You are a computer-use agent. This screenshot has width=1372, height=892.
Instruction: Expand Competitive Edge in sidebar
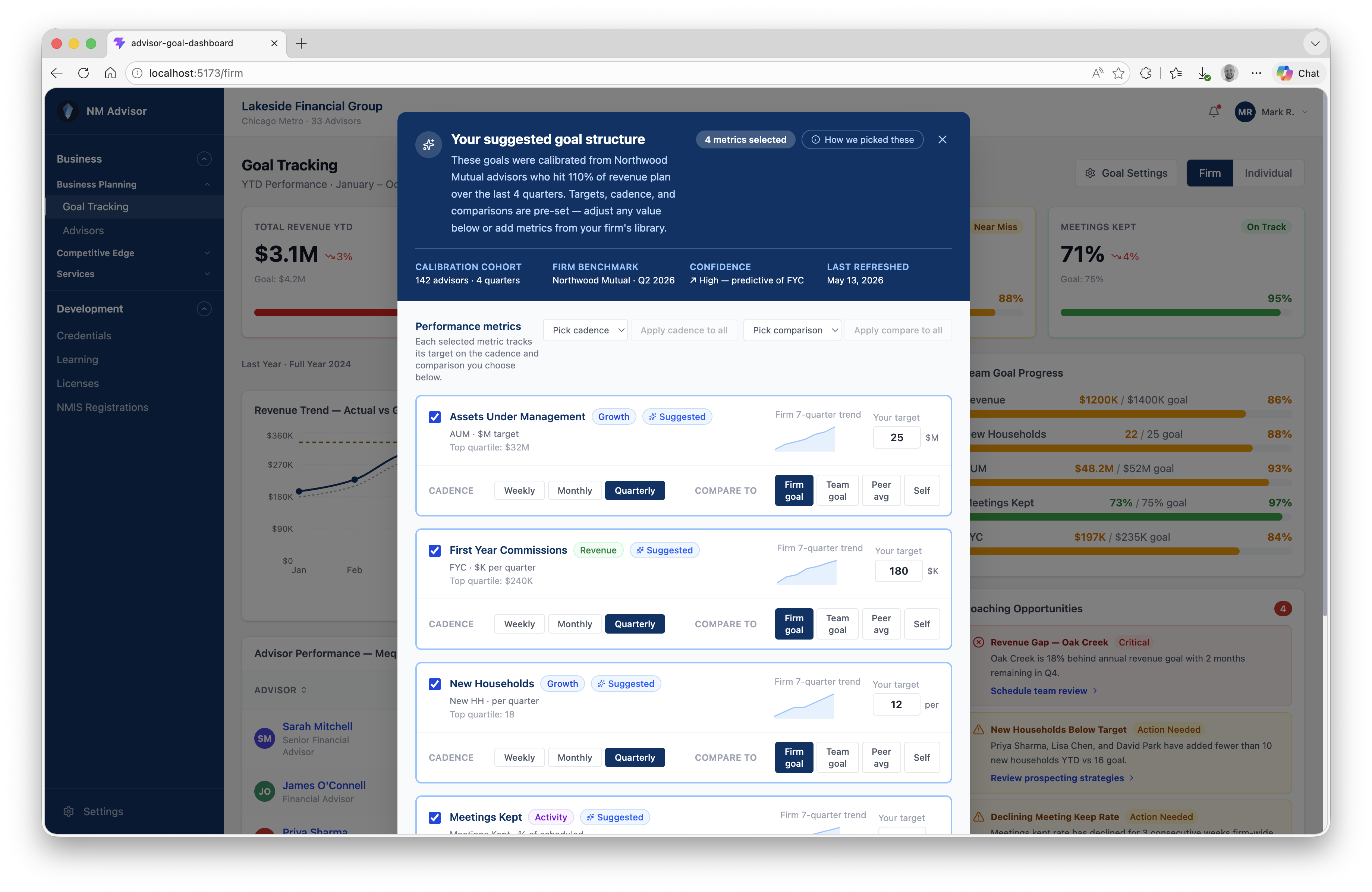click(134, 252)
